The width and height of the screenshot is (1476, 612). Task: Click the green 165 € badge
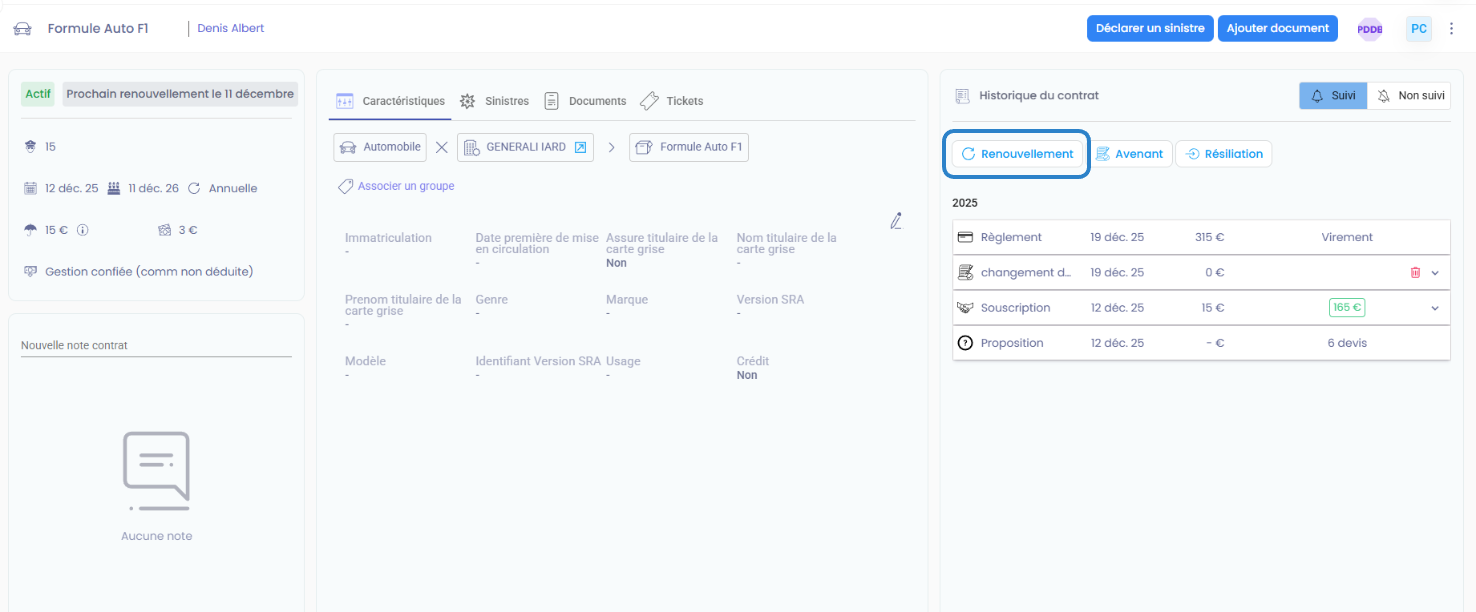point(1347,308)
